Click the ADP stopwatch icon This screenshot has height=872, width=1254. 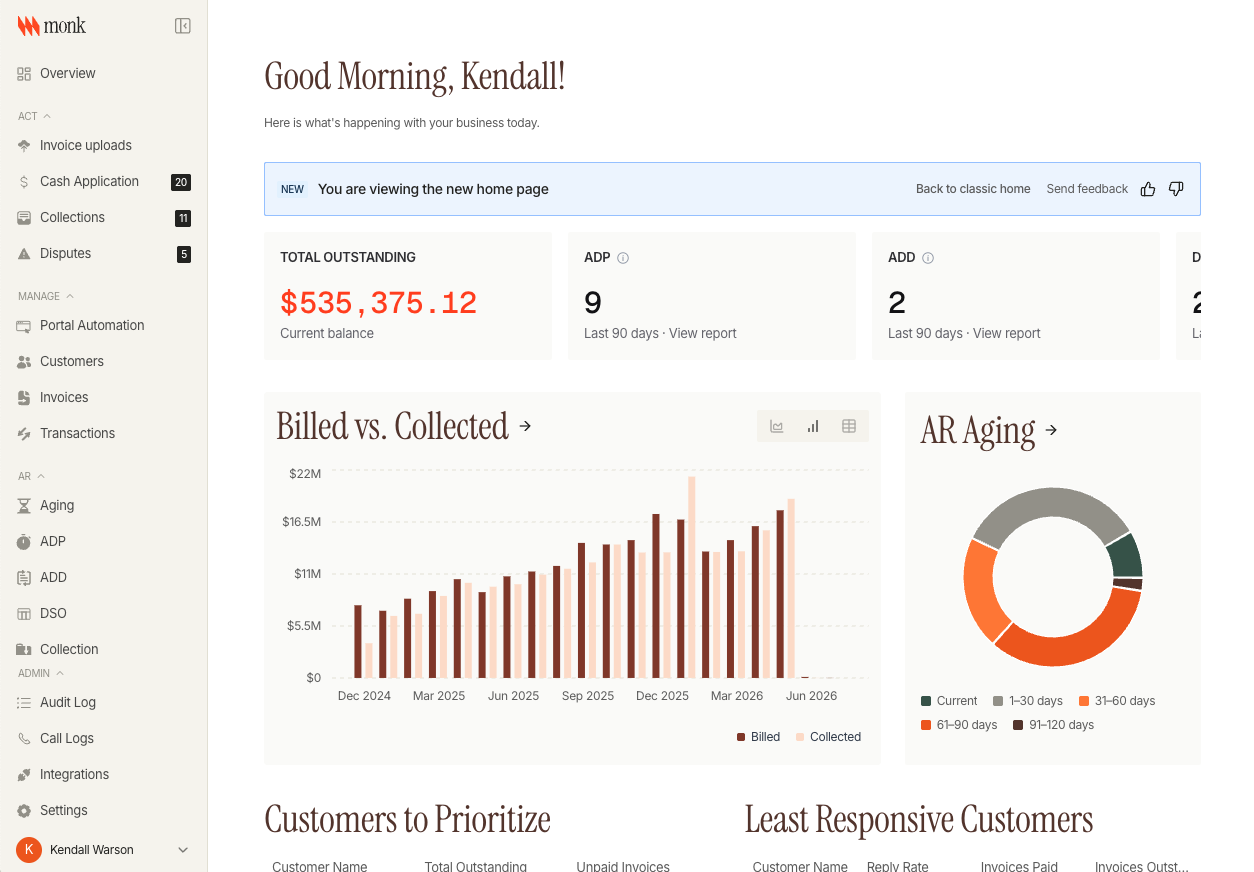tap(24, 542)
